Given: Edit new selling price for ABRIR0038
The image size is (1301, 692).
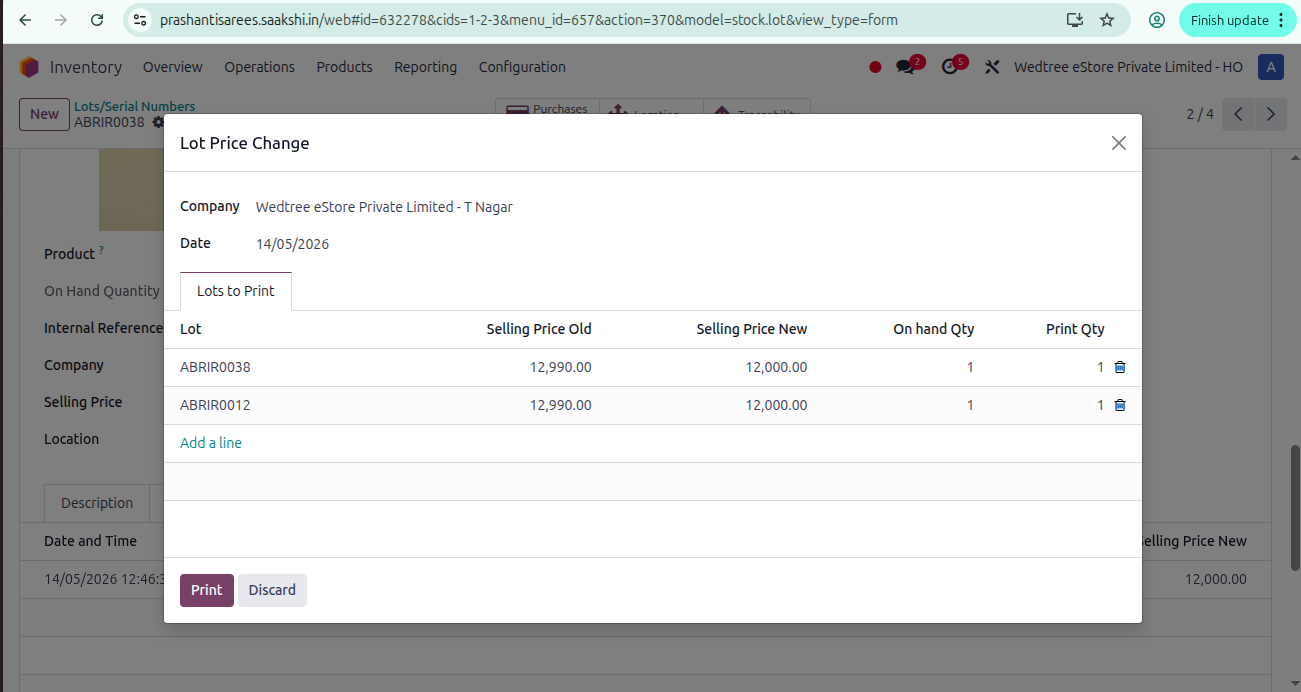Looking at the screenshot, I should (776, 367).
